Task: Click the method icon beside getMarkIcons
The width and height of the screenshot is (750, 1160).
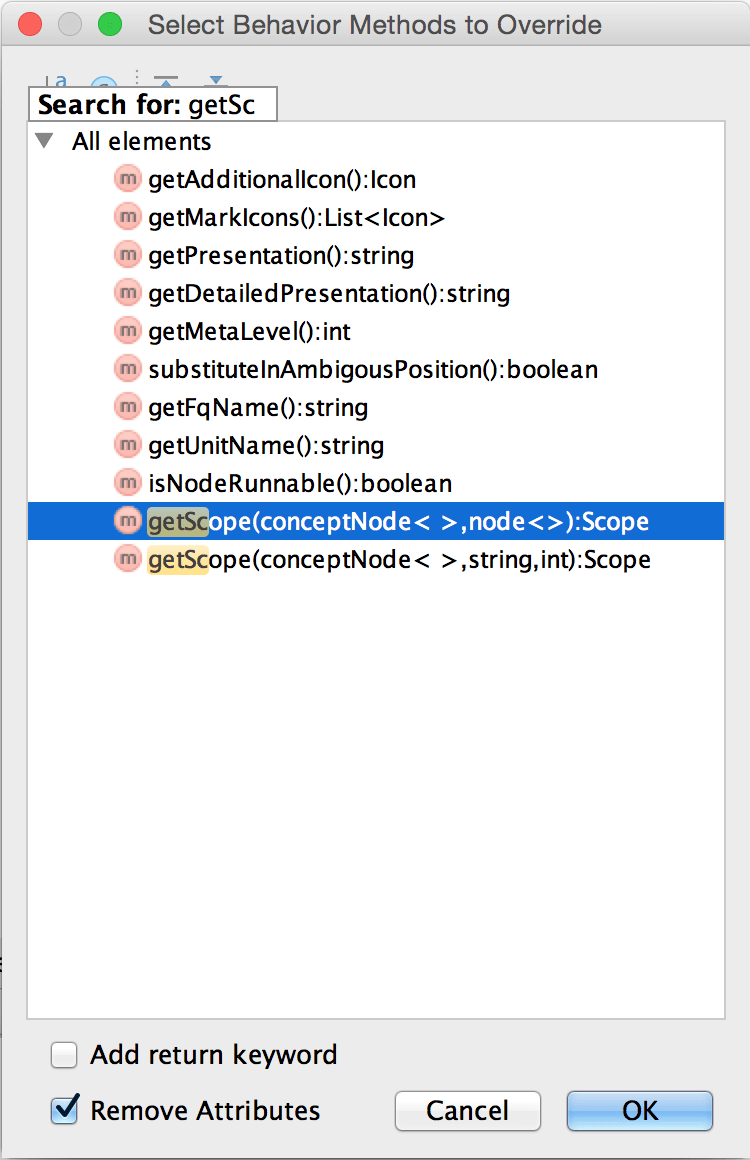Action: point(127,218)
